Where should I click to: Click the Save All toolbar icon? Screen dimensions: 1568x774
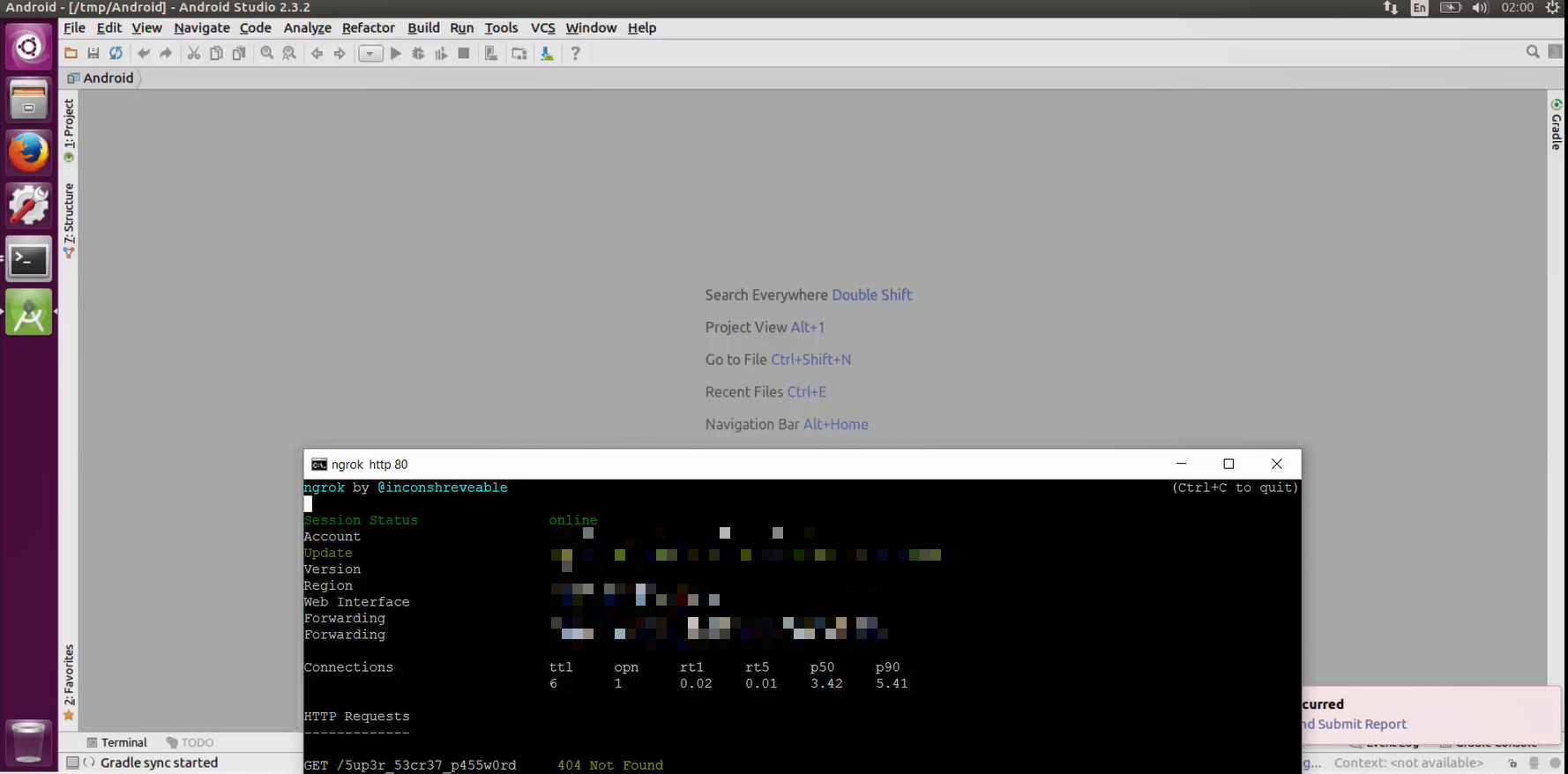tap(93, 54)
